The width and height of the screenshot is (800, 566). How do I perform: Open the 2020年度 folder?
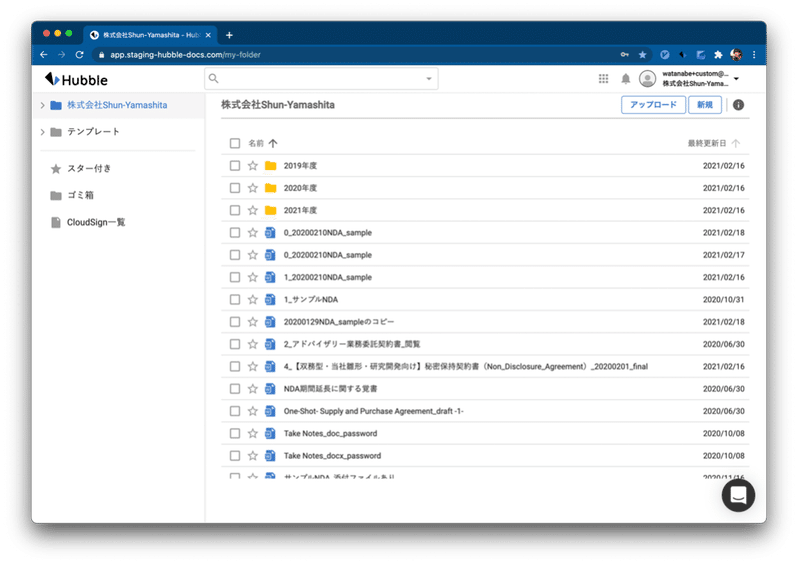coord(300,188)
